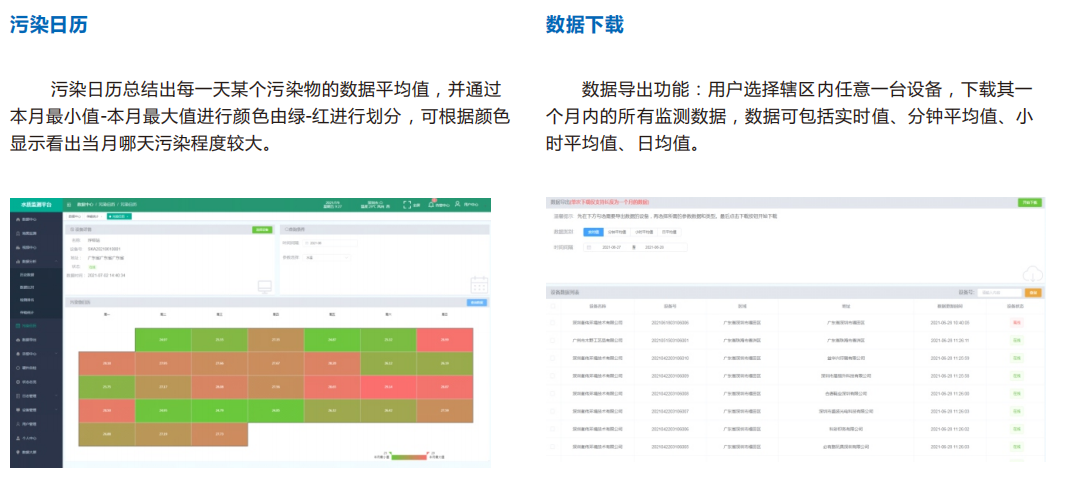Click the user center profile icon
This screenshot has height=486, width=1067.
[457, 205]
